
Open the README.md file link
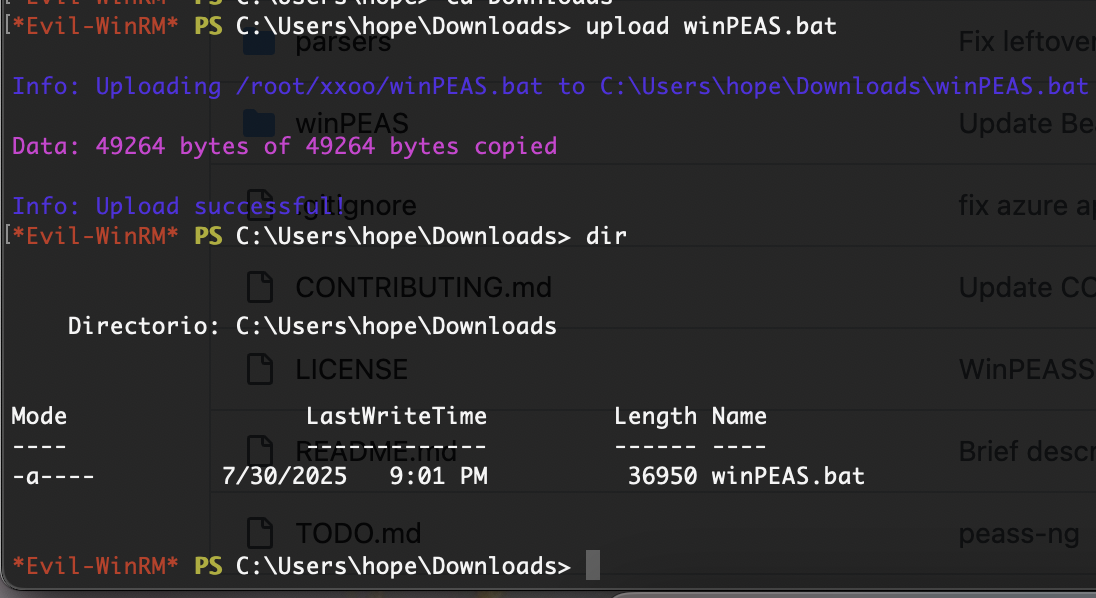(x=376, y=451)
